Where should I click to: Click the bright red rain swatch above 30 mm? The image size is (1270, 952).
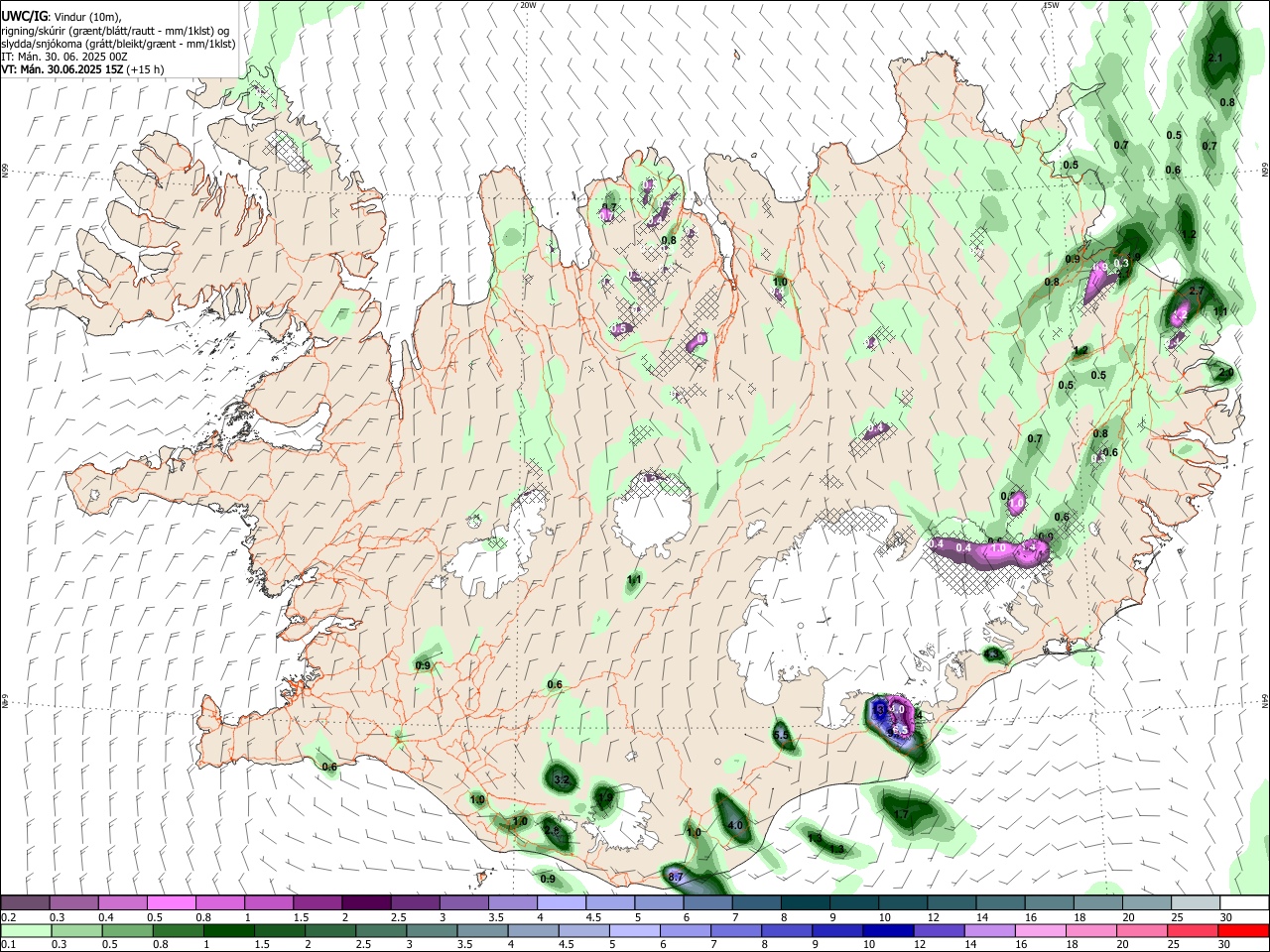point(1242,930)
